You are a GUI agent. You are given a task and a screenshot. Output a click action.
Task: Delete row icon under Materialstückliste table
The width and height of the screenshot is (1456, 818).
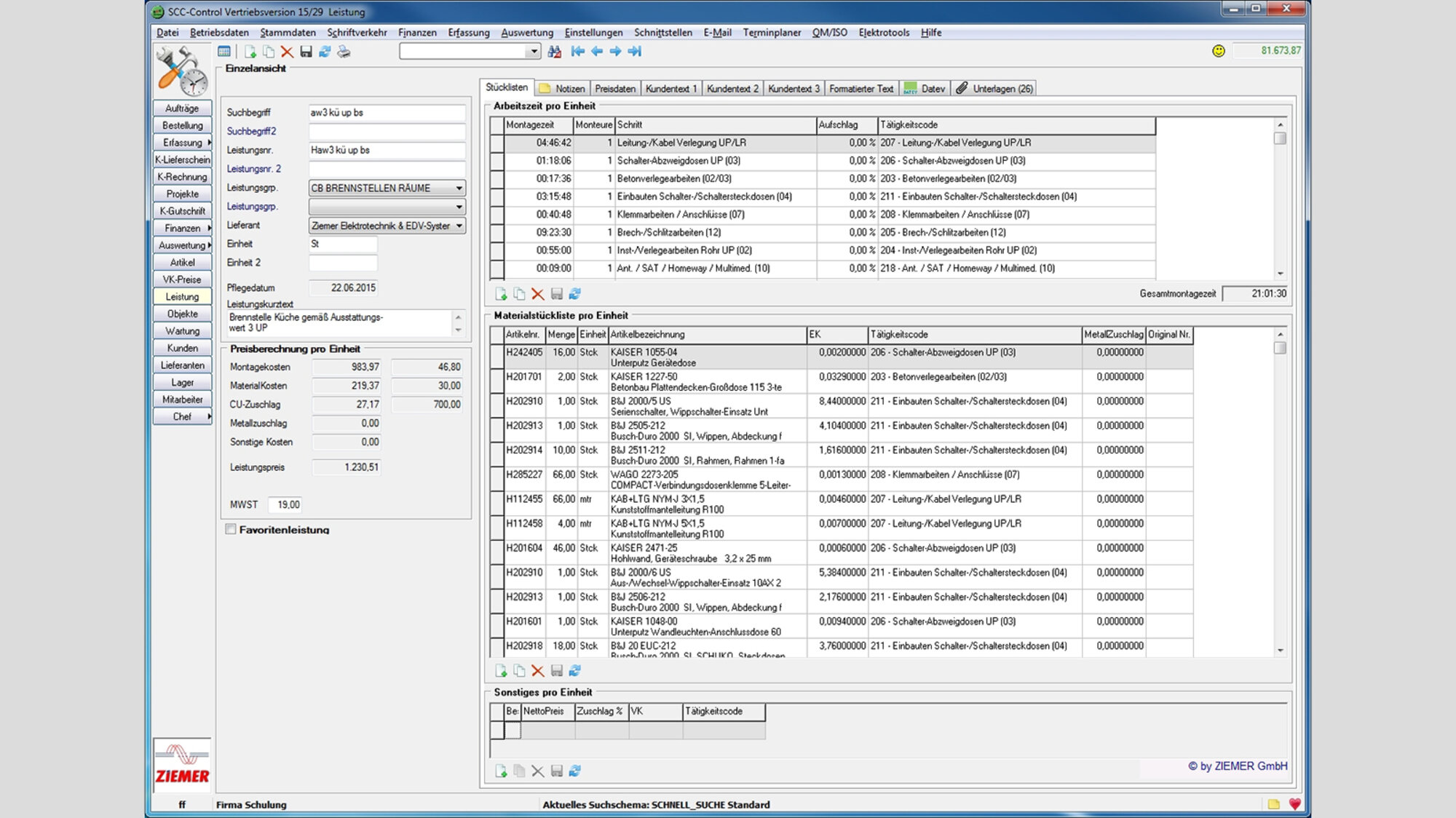point(538,671)
